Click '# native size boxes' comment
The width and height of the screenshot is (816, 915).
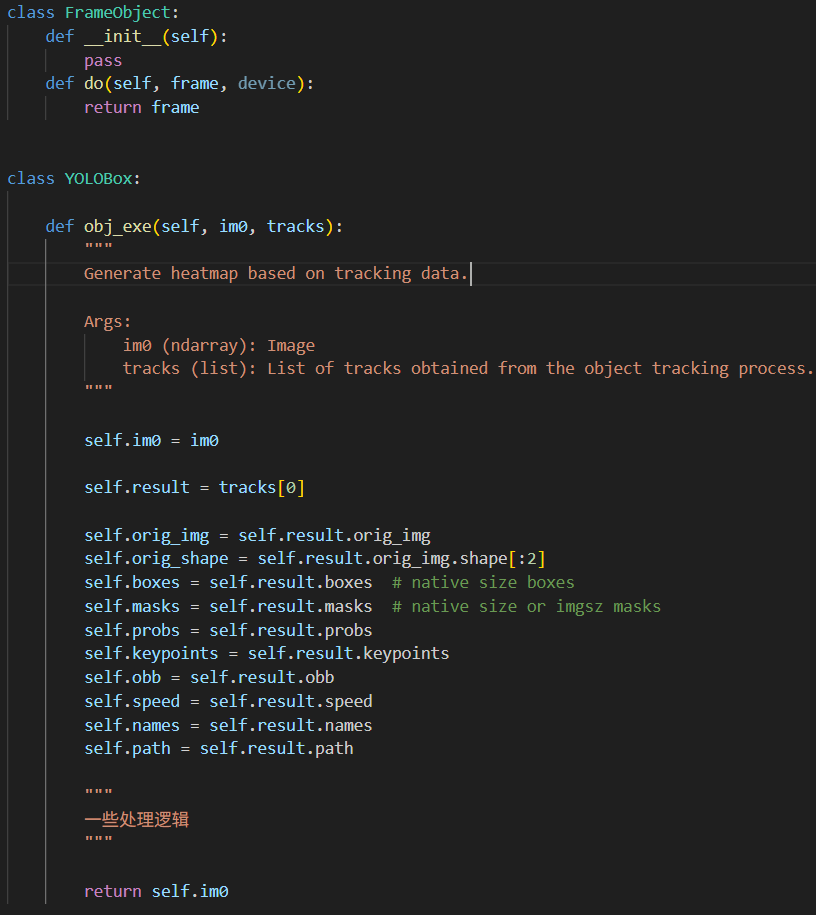(483, 582)
